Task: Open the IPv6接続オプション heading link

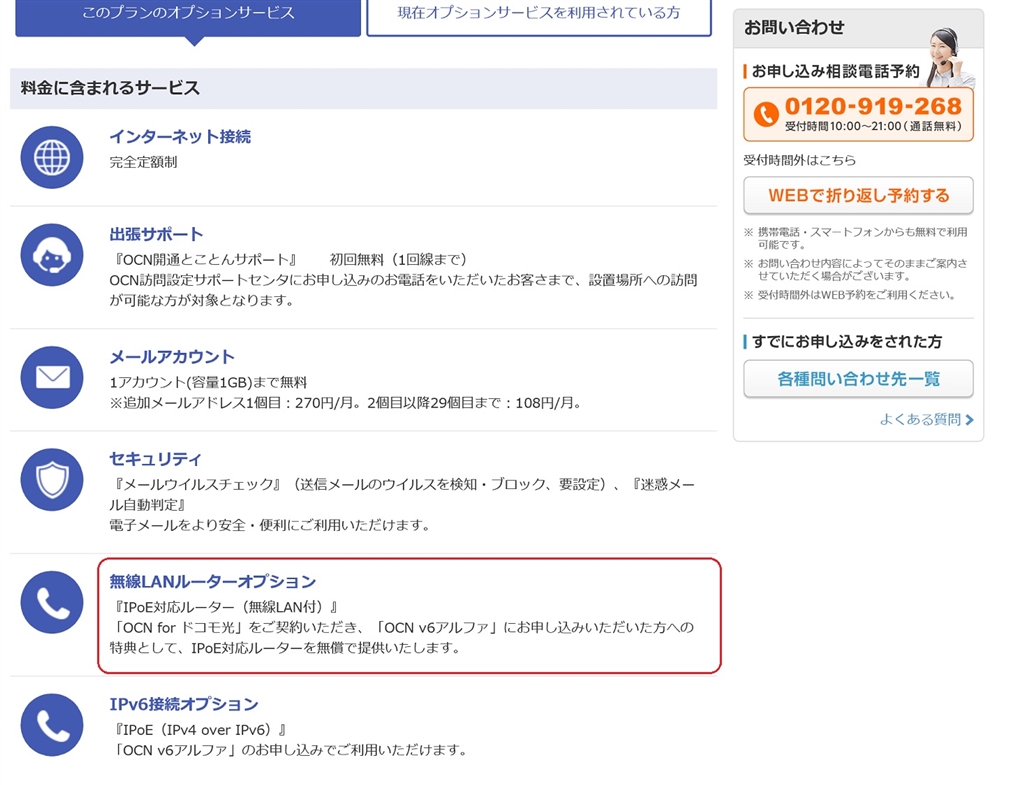Action: click(184, 704)
